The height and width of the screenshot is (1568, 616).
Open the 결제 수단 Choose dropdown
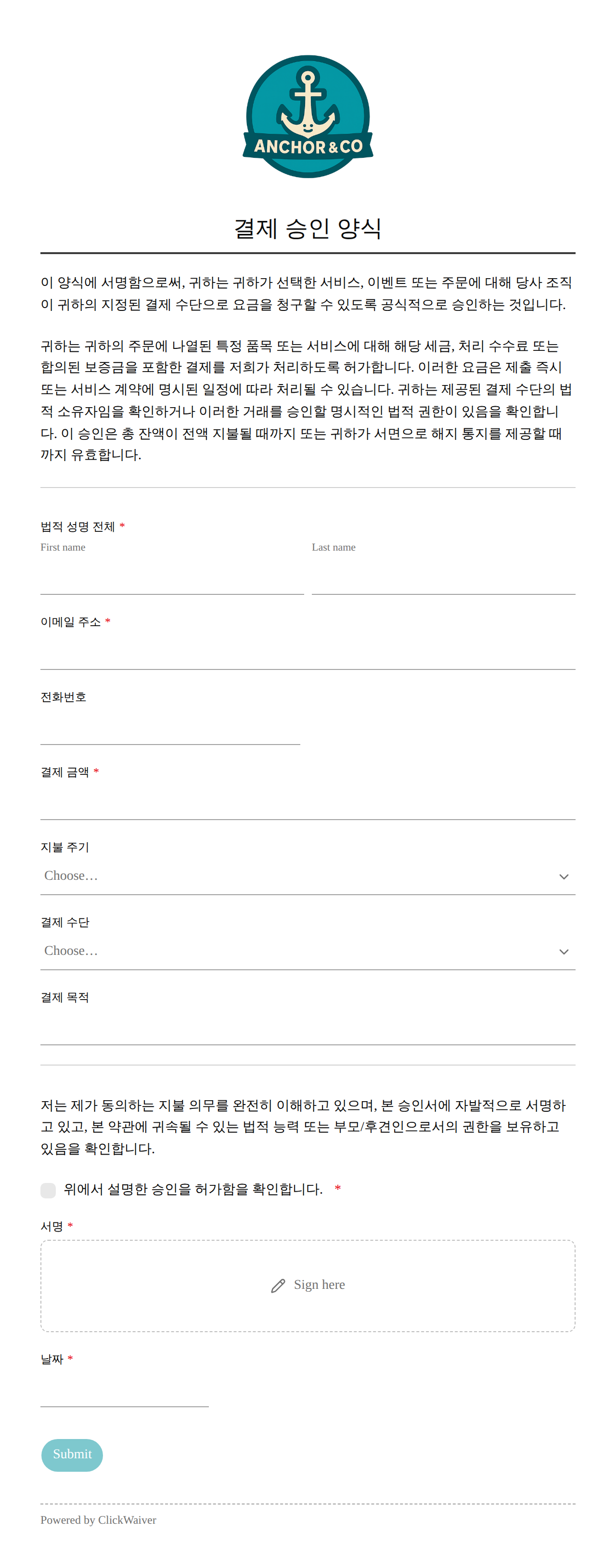pos(308,951)
